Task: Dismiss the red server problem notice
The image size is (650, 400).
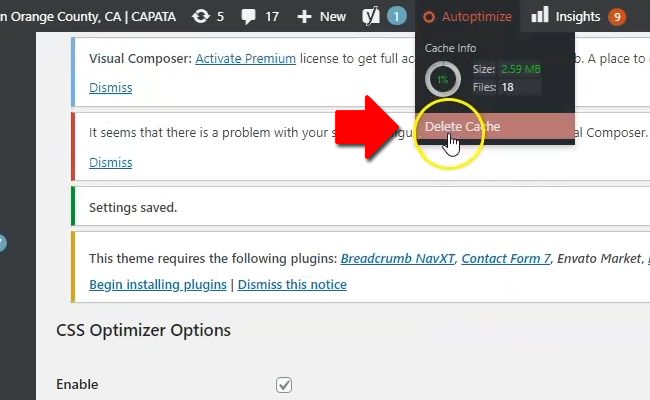Action: tap(111, 162)
